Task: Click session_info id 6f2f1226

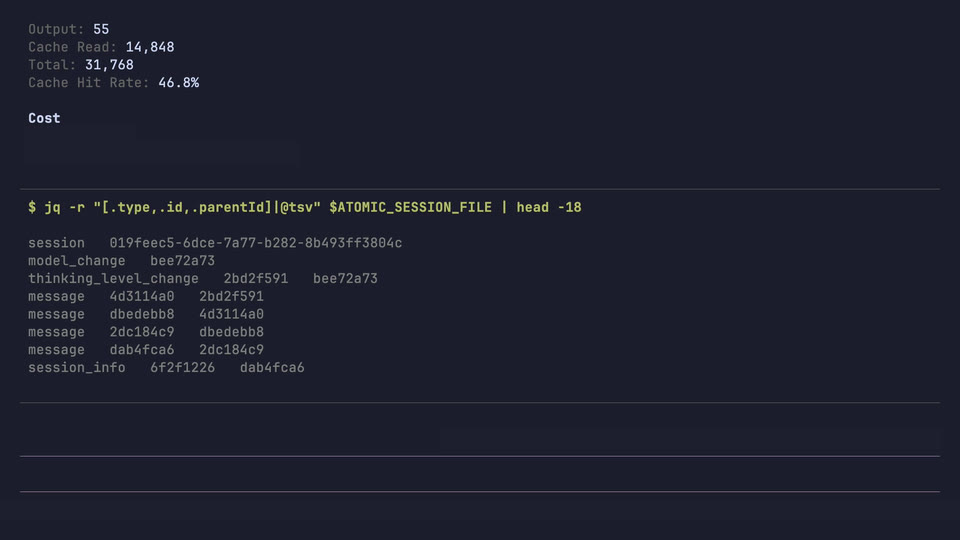Action: tap(182, 367)
